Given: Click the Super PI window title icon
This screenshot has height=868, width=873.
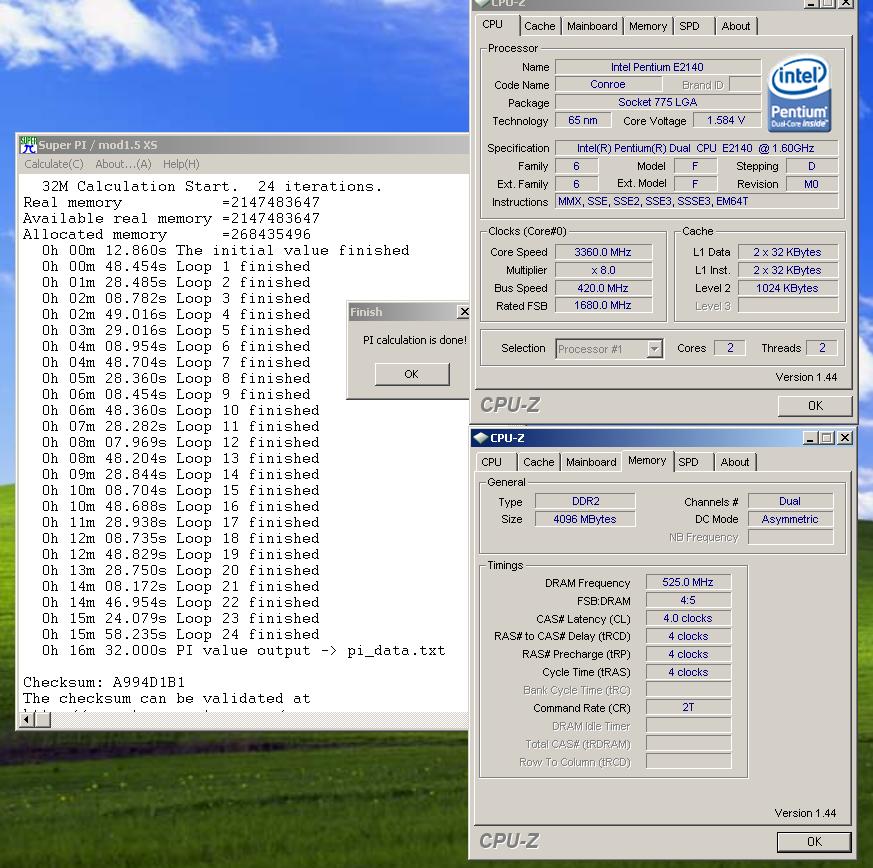Looking at the screenshot, I should [28, 145].
